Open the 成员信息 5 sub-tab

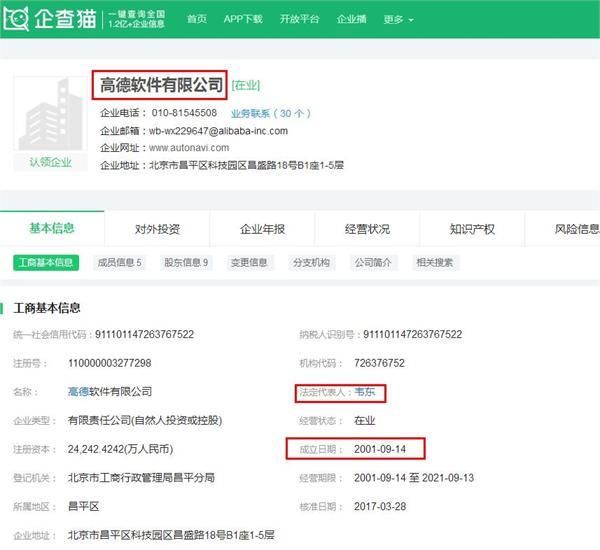click(x=119, y=263)
